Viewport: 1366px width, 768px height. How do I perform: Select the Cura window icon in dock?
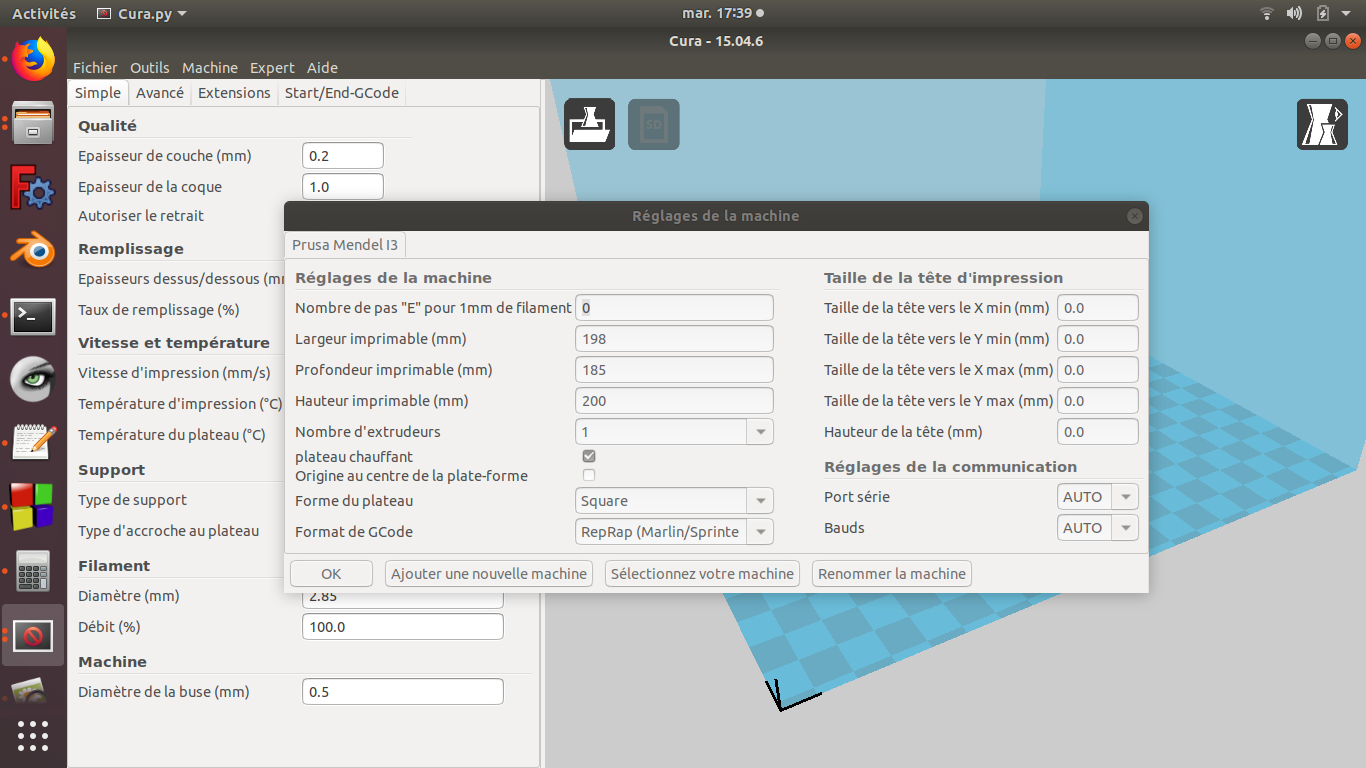click(33, 635)
